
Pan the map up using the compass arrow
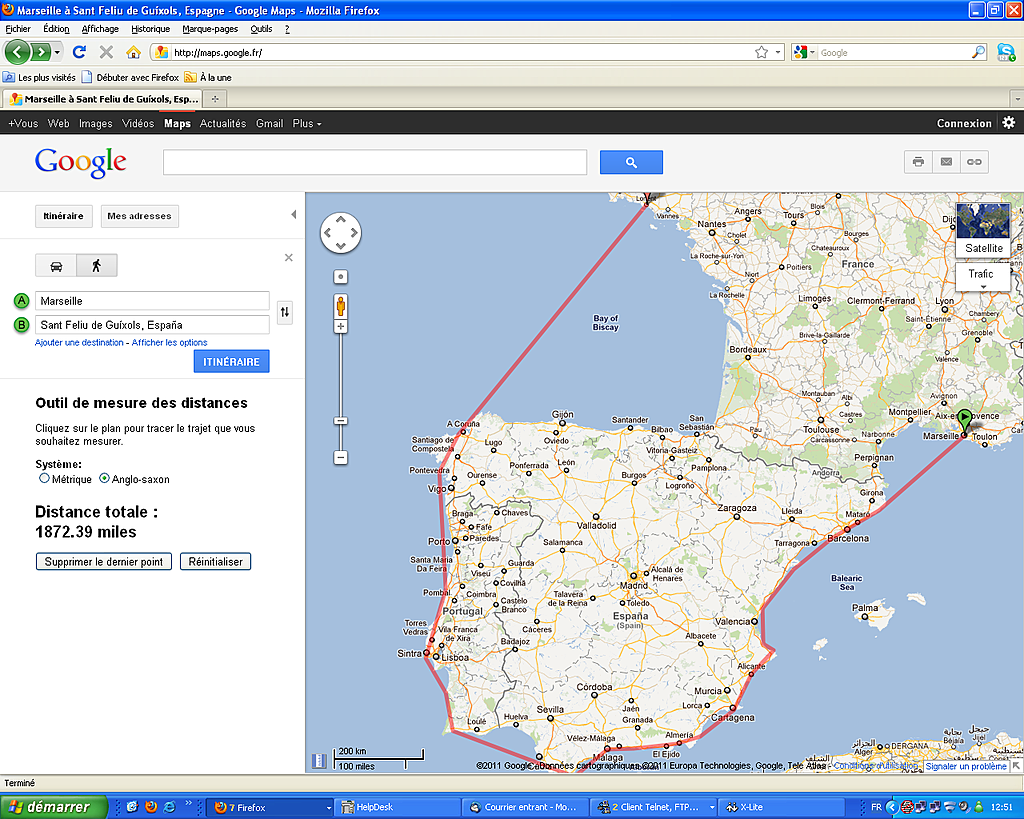point(341,220)
